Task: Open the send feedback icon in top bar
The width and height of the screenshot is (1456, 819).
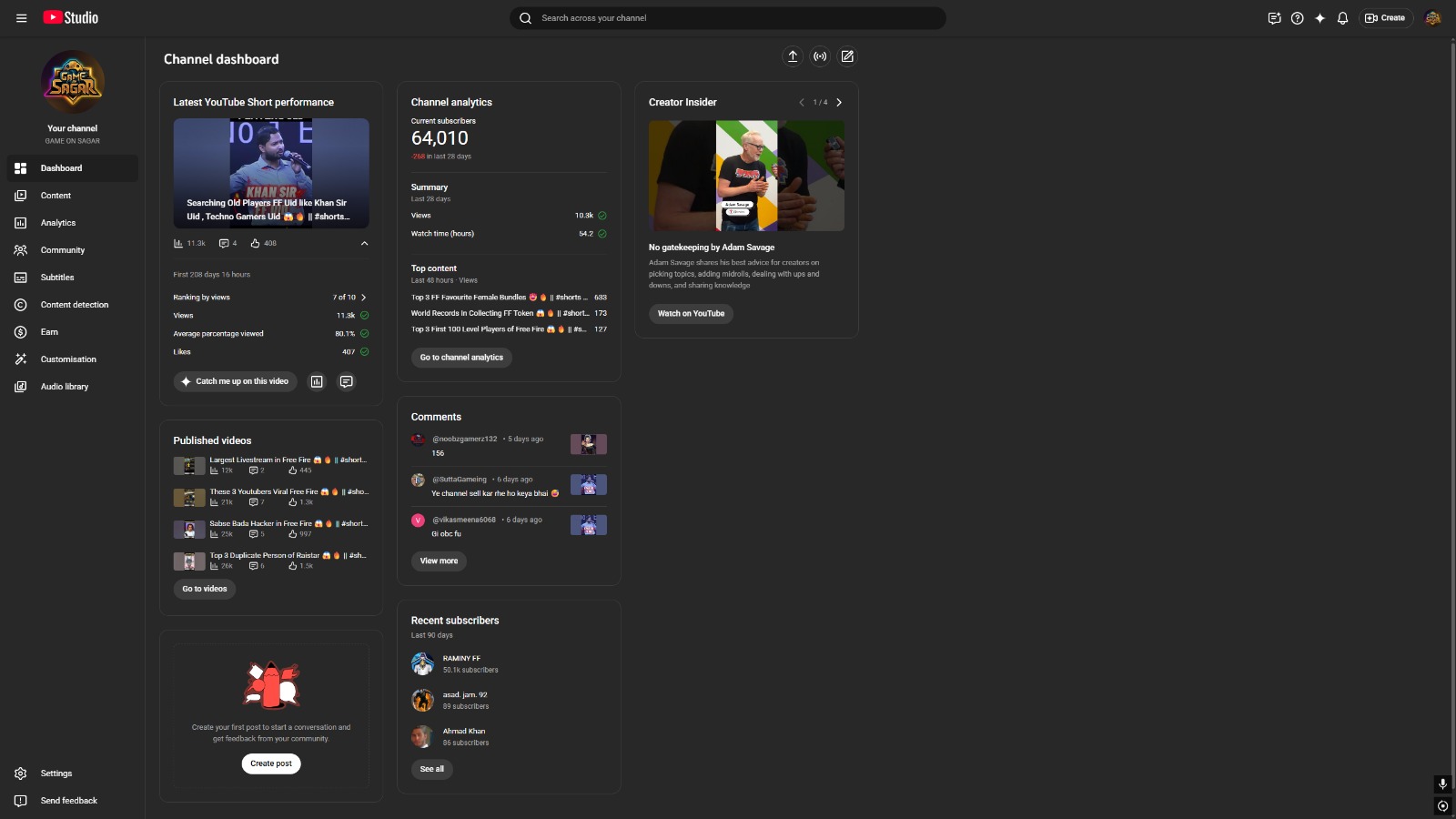Action: [1274, 18]
